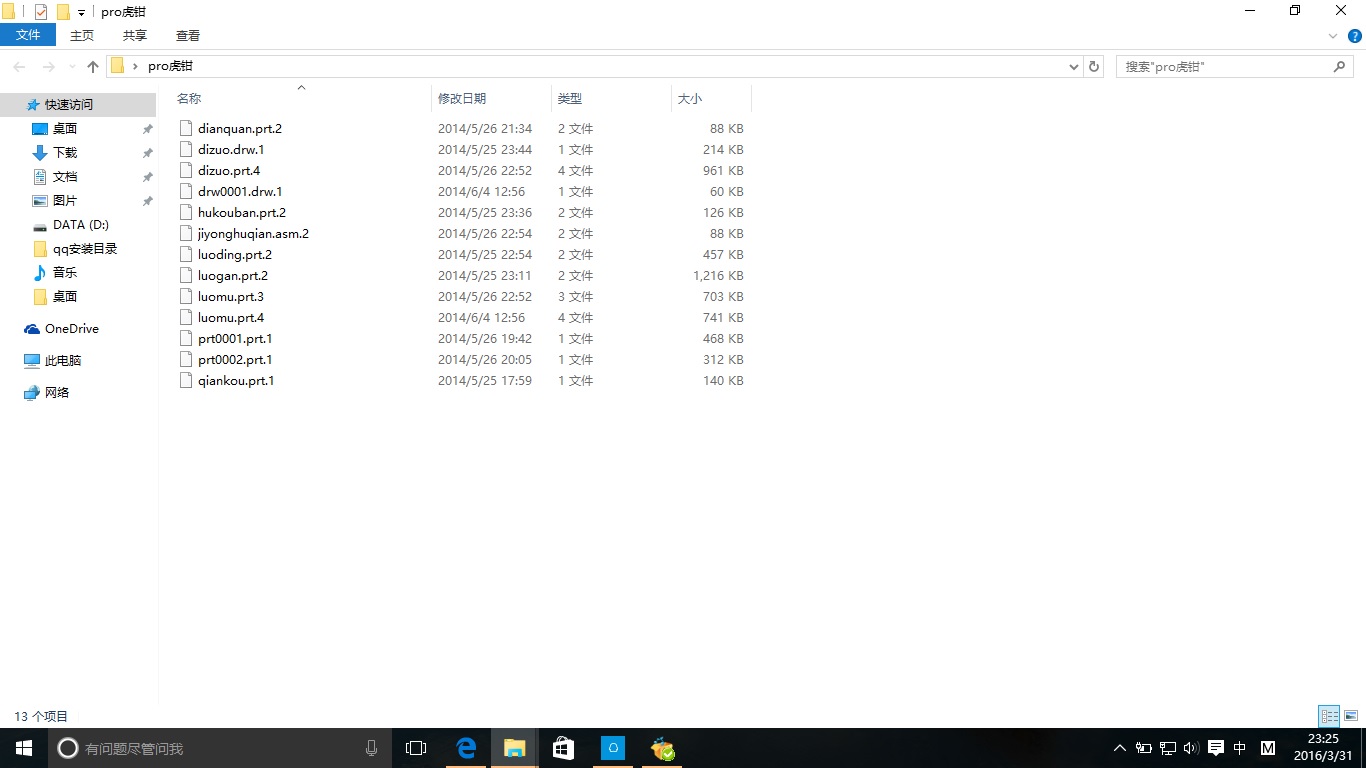Switch to details view on status bar
This screenshot has height=768, width=1366.
1328,715
